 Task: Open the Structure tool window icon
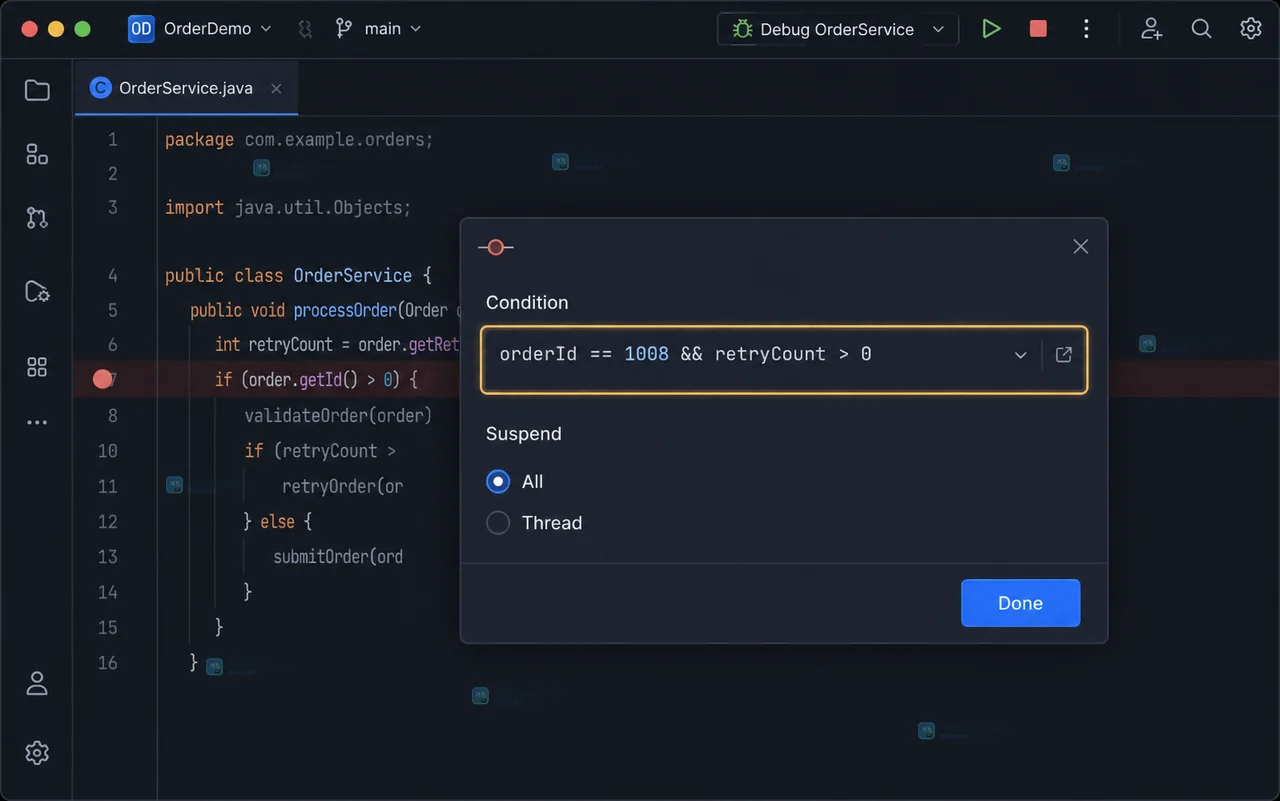(37, 154)
